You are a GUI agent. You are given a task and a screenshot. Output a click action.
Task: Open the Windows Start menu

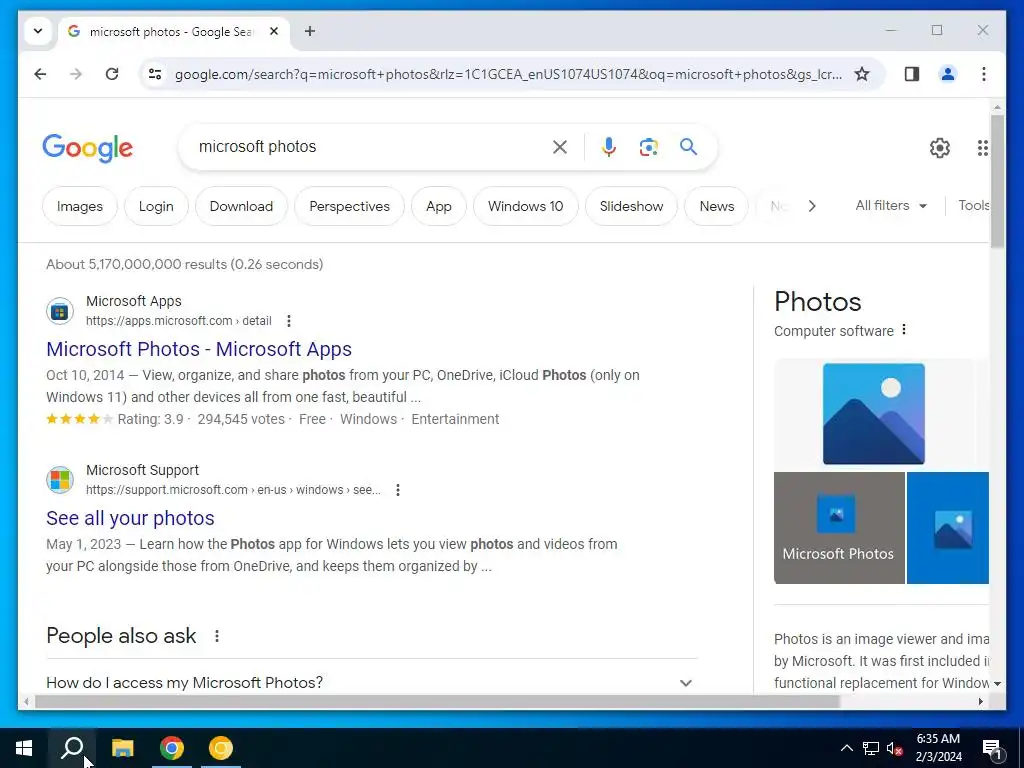pyautogui.click(x=24, y=748)
